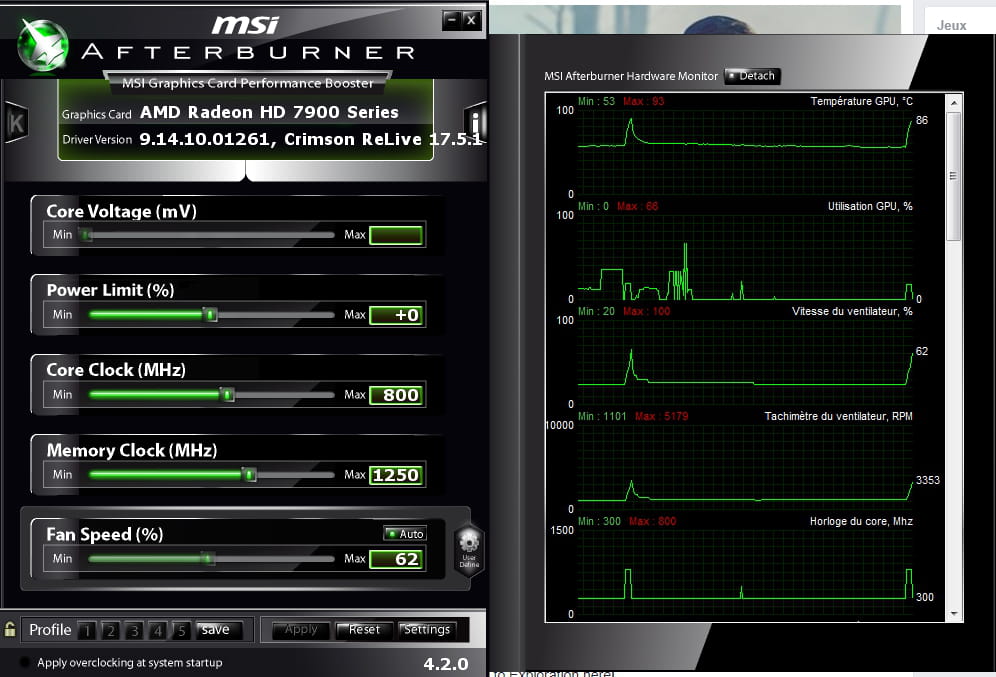Click the Core Clock (MHz) label

coord(116,370)
